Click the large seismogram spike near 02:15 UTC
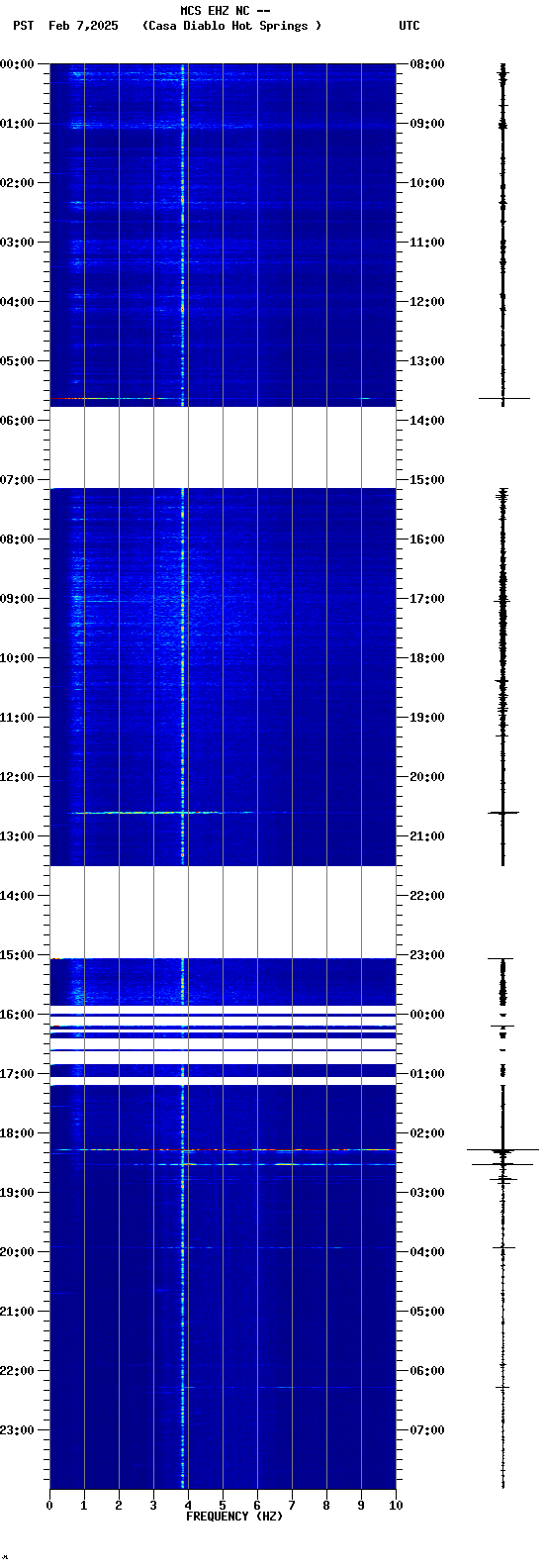The image size is (546, 1568). [x=502, y=1150]
